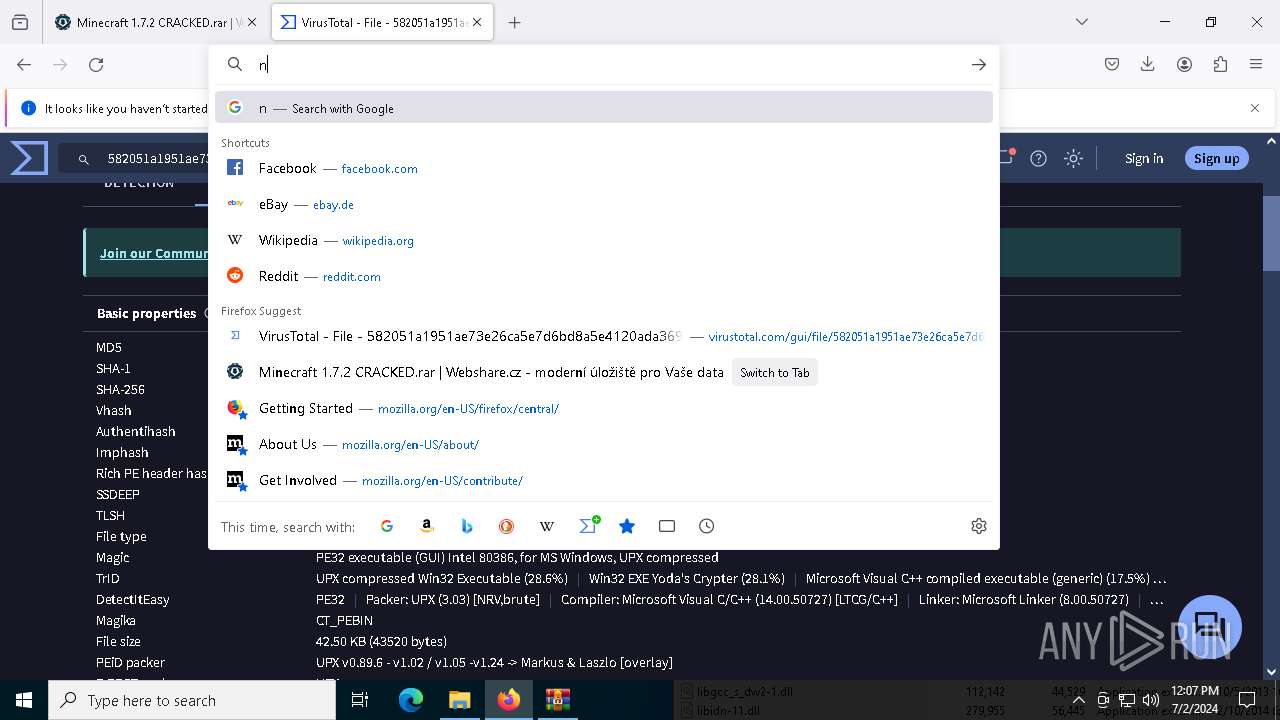This screenshot has height=720, width=1280.
Task: Choose Facebook shortcut suggestion
Action: tap(604, 168)
